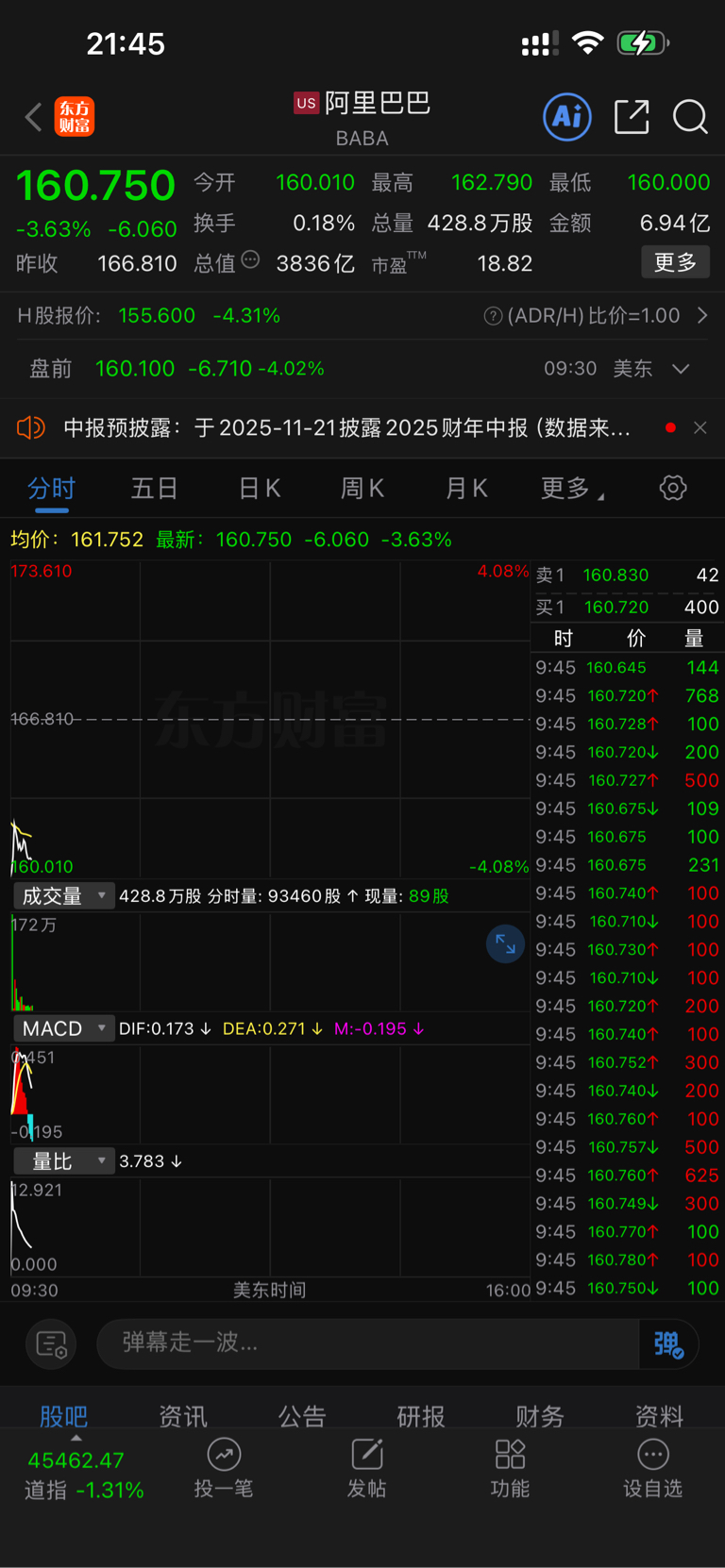Switch to the 五日 tab

pyautogui.click(x=155, y=488)
